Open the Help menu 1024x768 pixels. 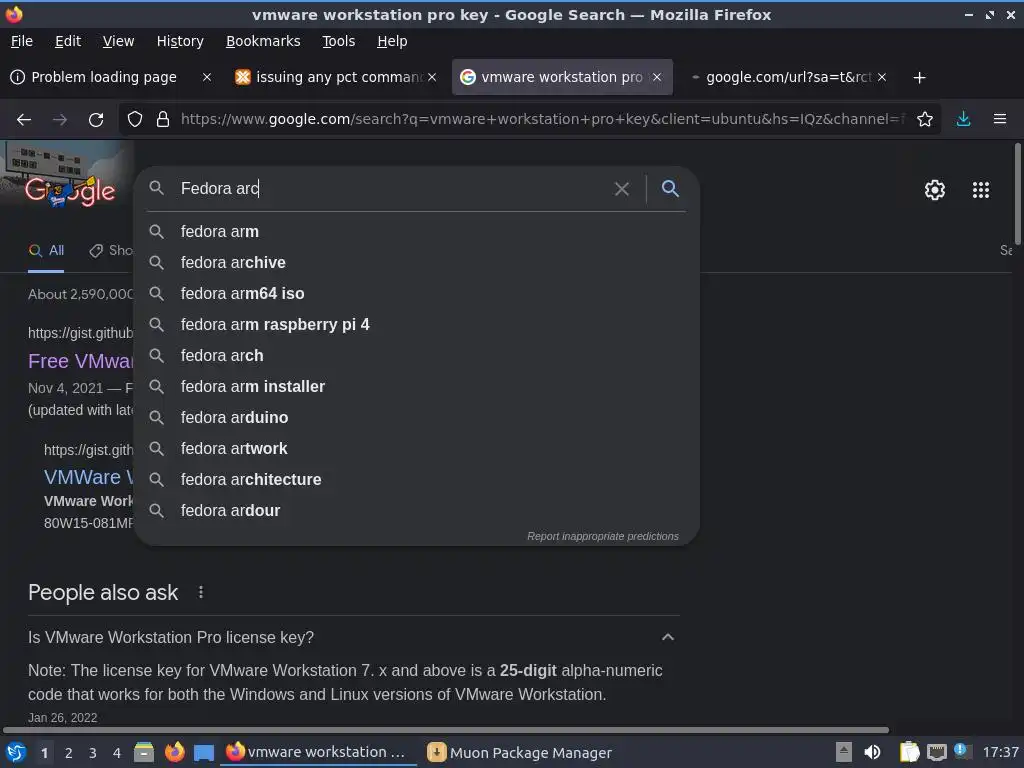pyautogui.click(x=392, y=41)
